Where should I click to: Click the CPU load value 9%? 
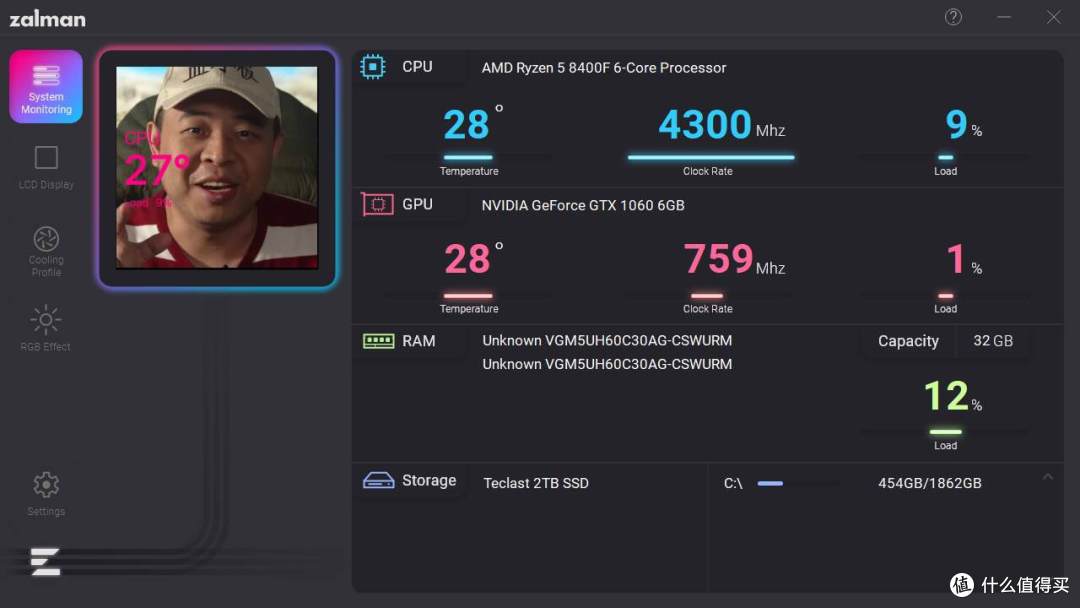point(963,125)
